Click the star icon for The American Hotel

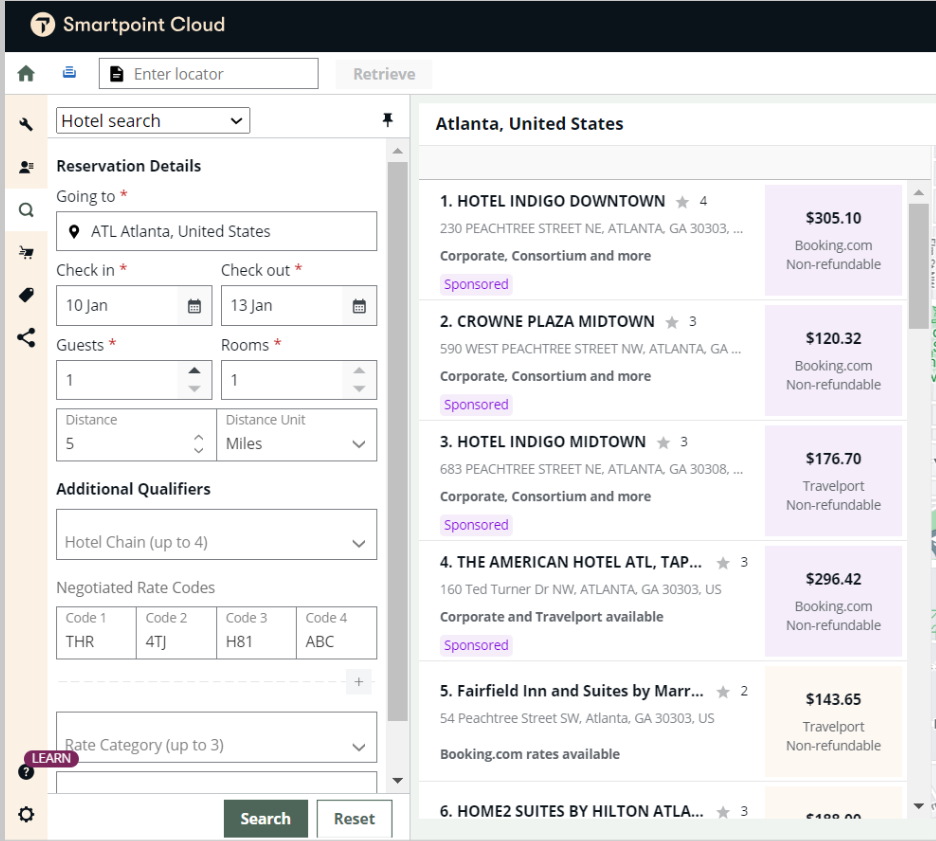(x=723, y=563)
